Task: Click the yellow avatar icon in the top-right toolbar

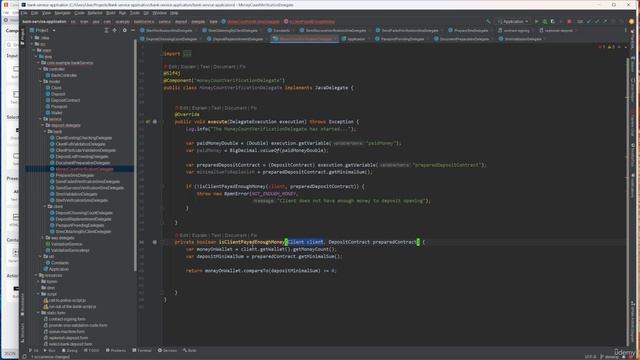Action: pyautogui.click(x=631, y=21)
